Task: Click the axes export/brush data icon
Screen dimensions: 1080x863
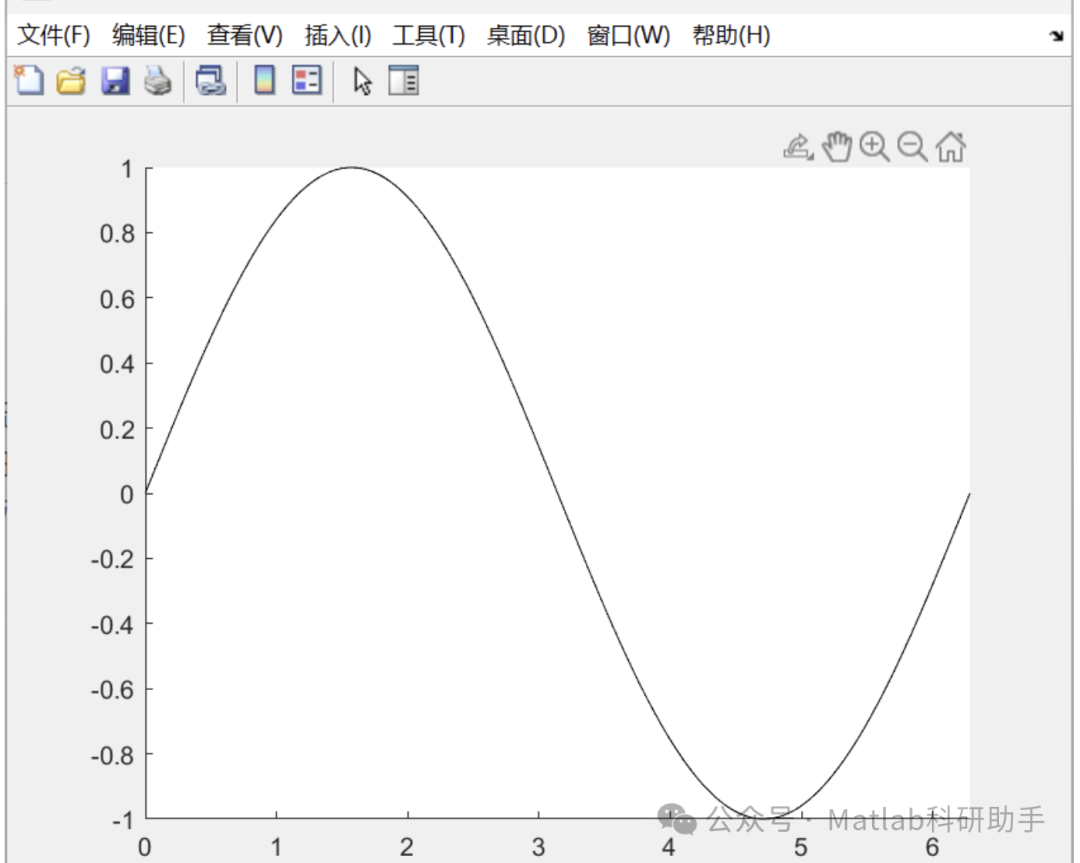Action: coord(798,147)
